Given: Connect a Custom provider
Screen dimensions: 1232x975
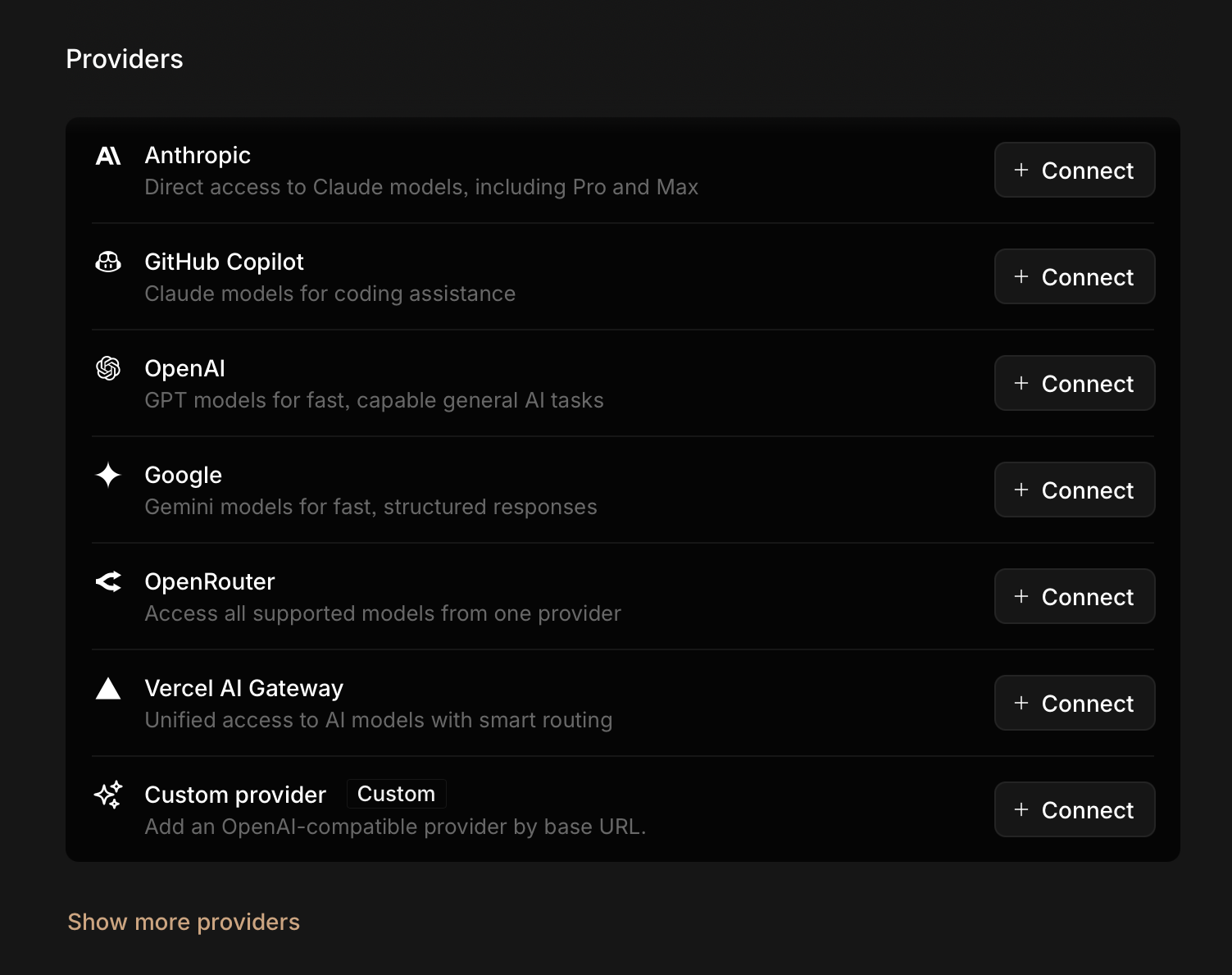Looking at the screenshot, I should click(1075, 809).
